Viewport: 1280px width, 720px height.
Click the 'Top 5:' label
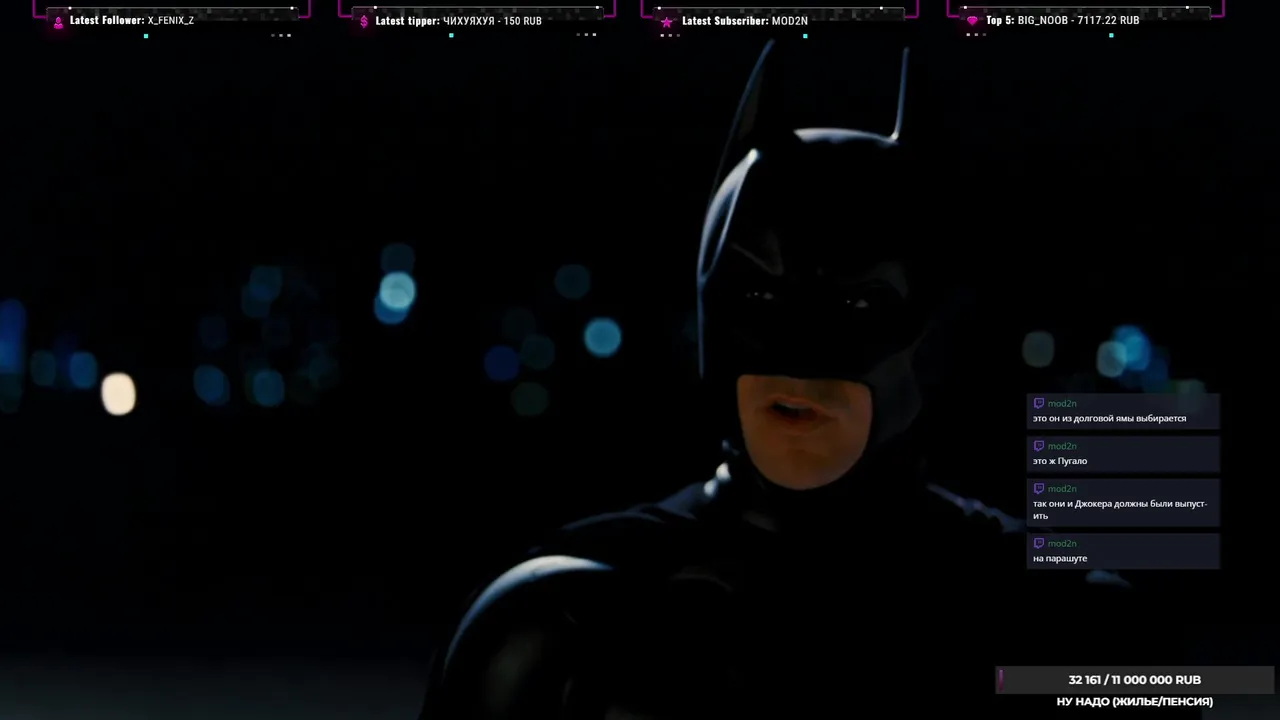coord(1000,20)
